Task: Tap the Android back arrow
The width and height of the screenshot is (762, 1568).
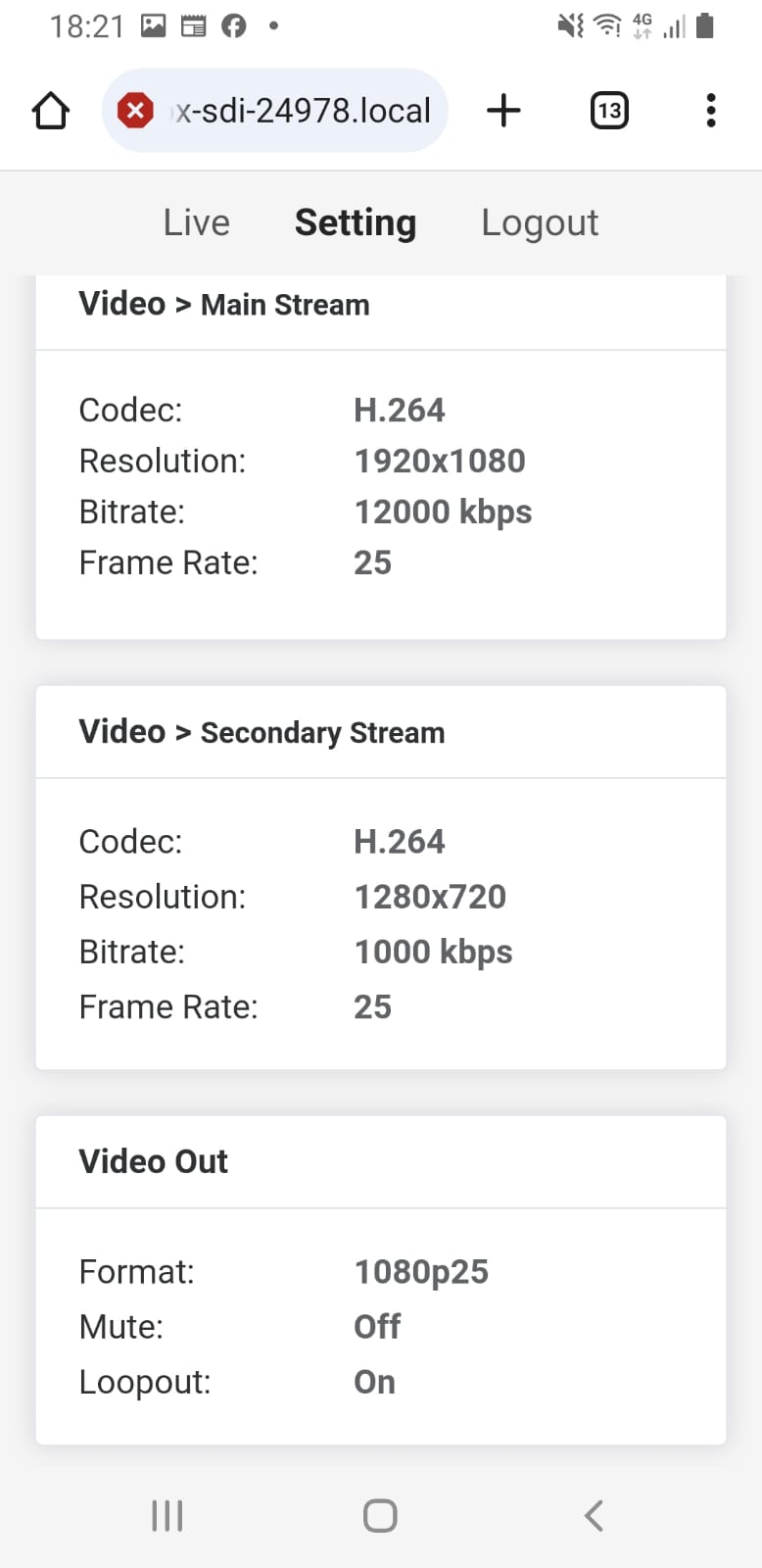Action: (594, 1515)
